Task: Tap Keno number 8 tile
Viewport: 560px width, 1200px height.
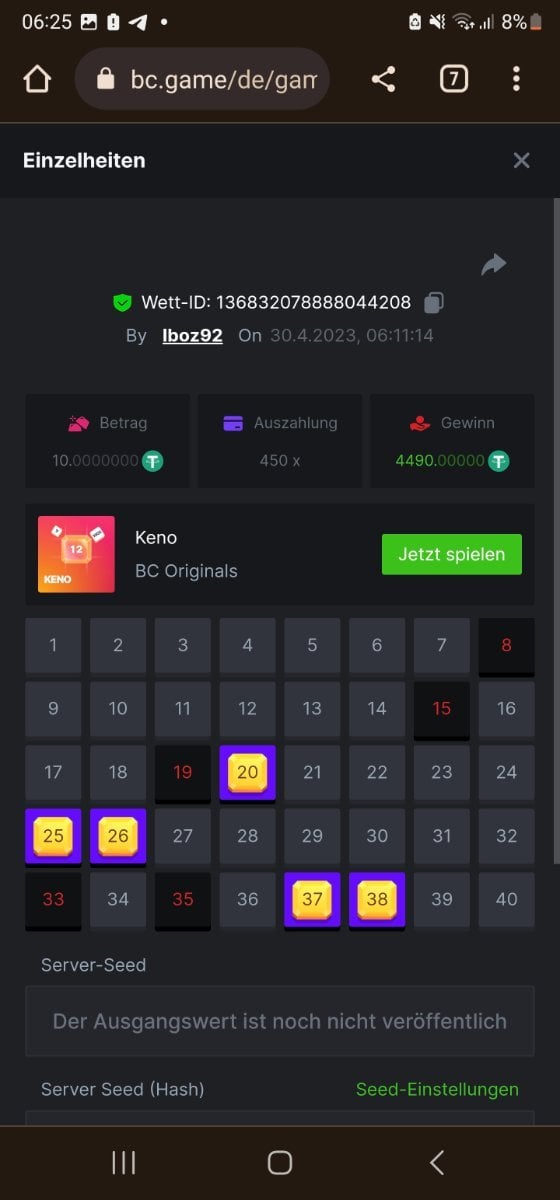Action: click(x=506, y=646)
